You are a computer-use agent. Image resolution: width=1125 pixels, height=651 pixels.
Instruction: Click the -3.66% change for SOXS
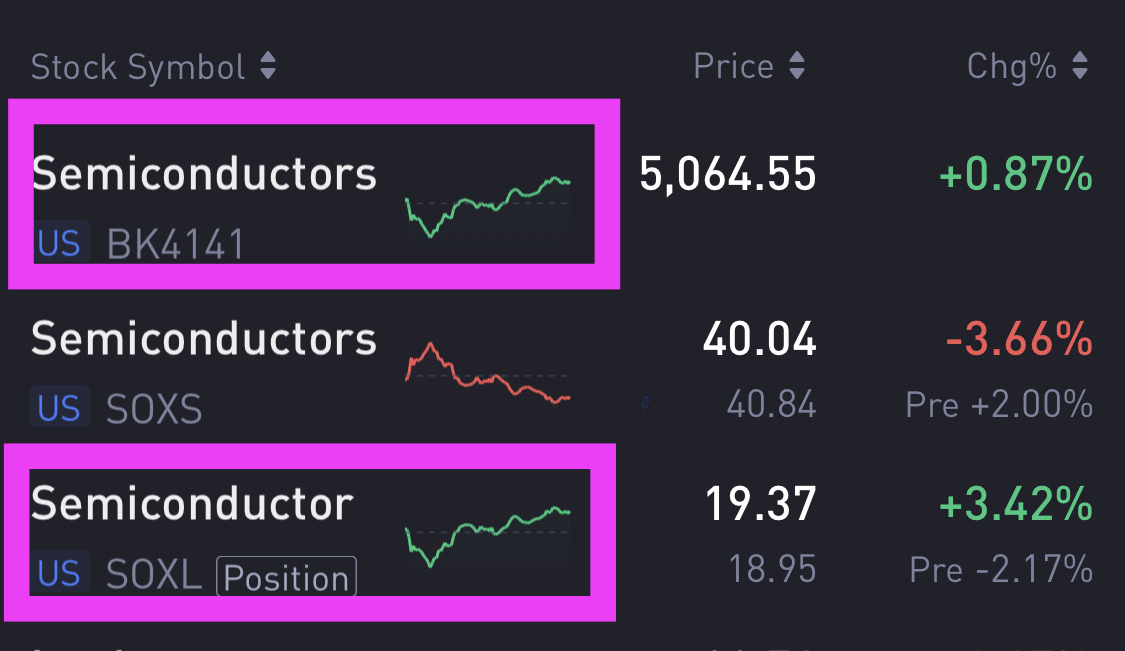tap(1018, 341)
